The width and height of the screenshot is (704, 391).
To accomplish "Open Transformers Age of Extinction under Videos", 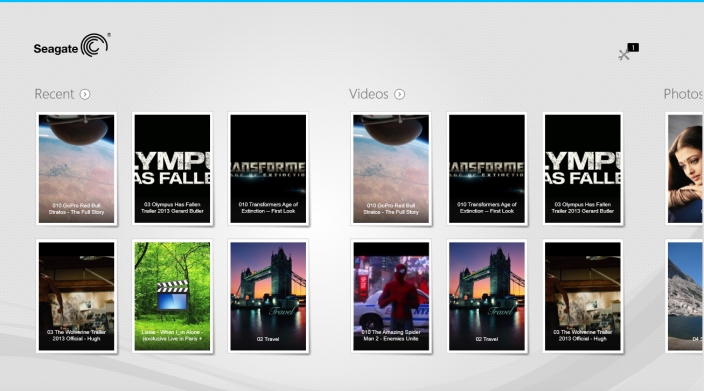I will [x=487, y=169].
